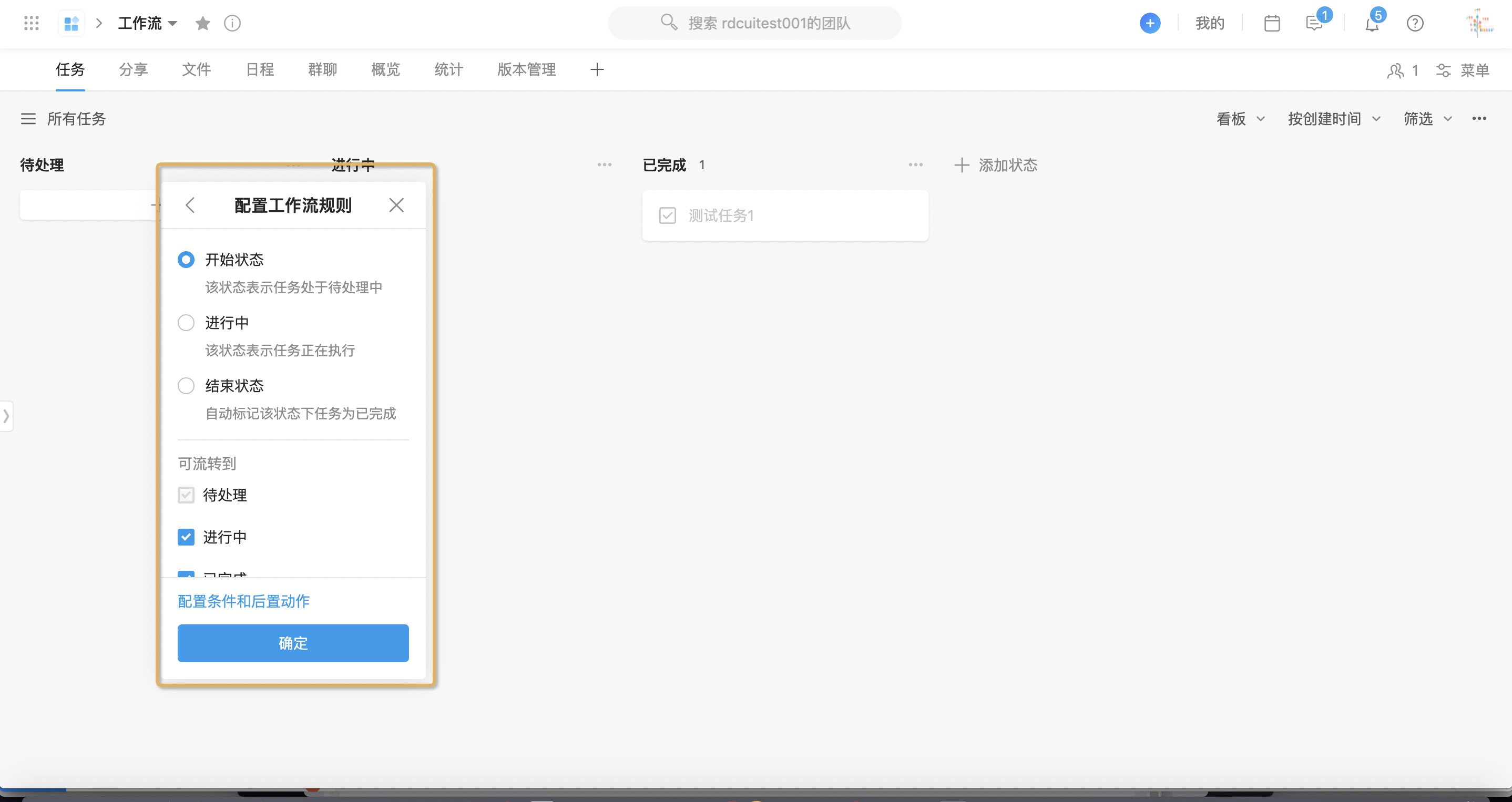Switch to the 分享 tab
The image size is (1512, 802).
coord(133,69)
